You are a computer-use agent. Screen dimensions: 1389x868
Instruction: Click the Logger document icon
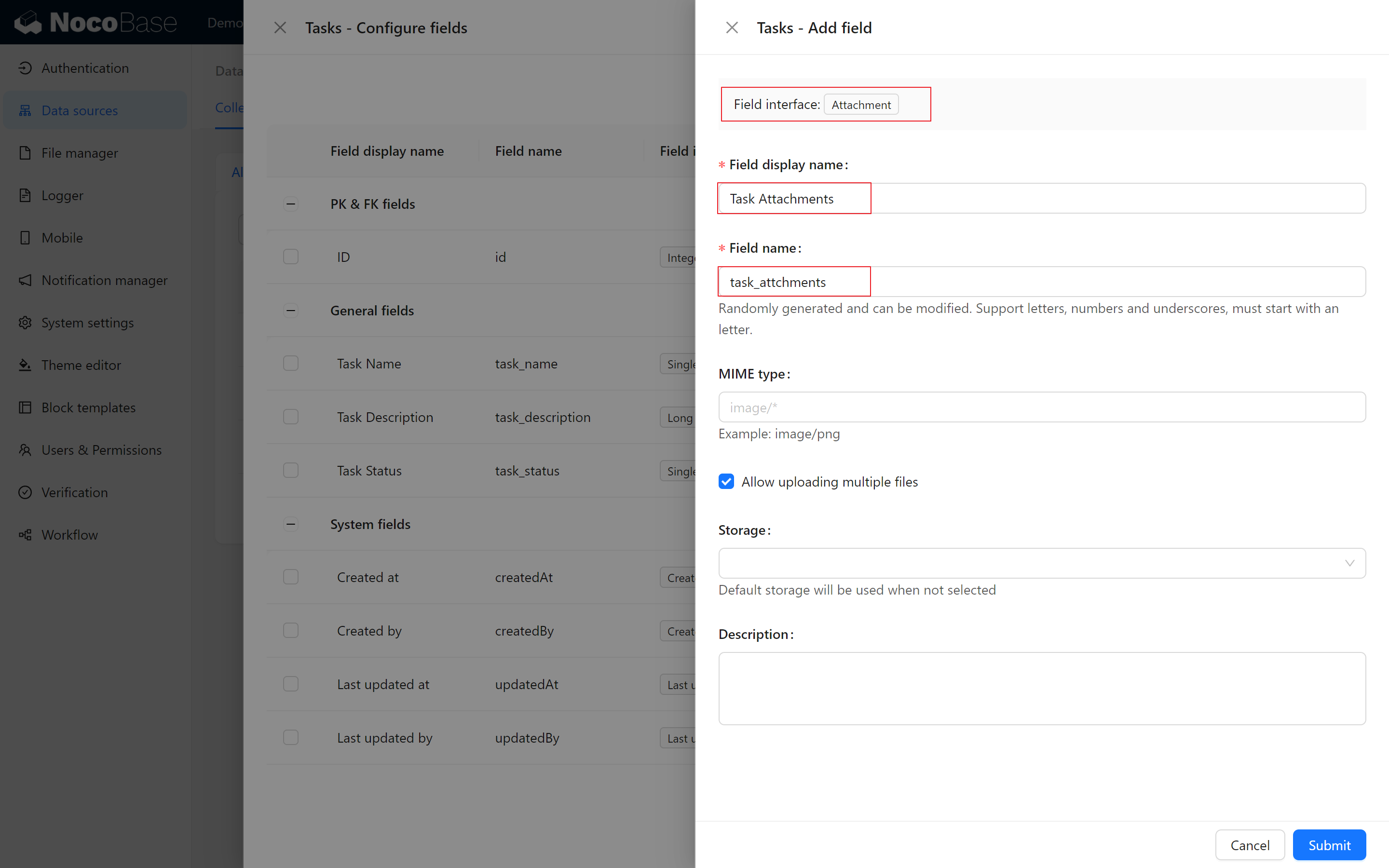point(25,195)
